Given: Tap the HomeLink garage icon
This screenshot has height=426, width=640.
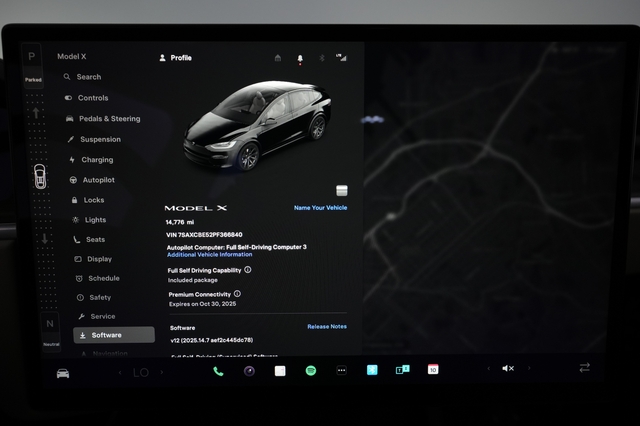Looking at the screenshot, I should coord(278,58).
